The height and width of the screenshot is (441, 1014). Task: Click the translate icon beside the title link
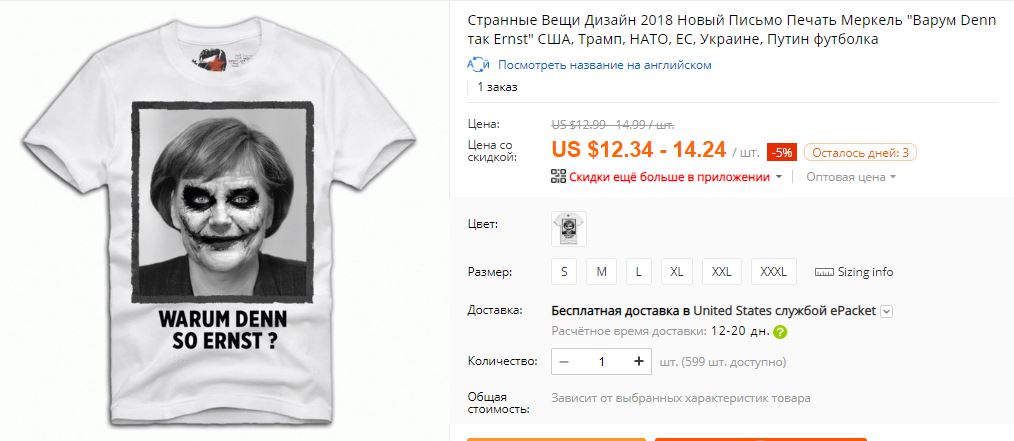(x=478, y=65)
